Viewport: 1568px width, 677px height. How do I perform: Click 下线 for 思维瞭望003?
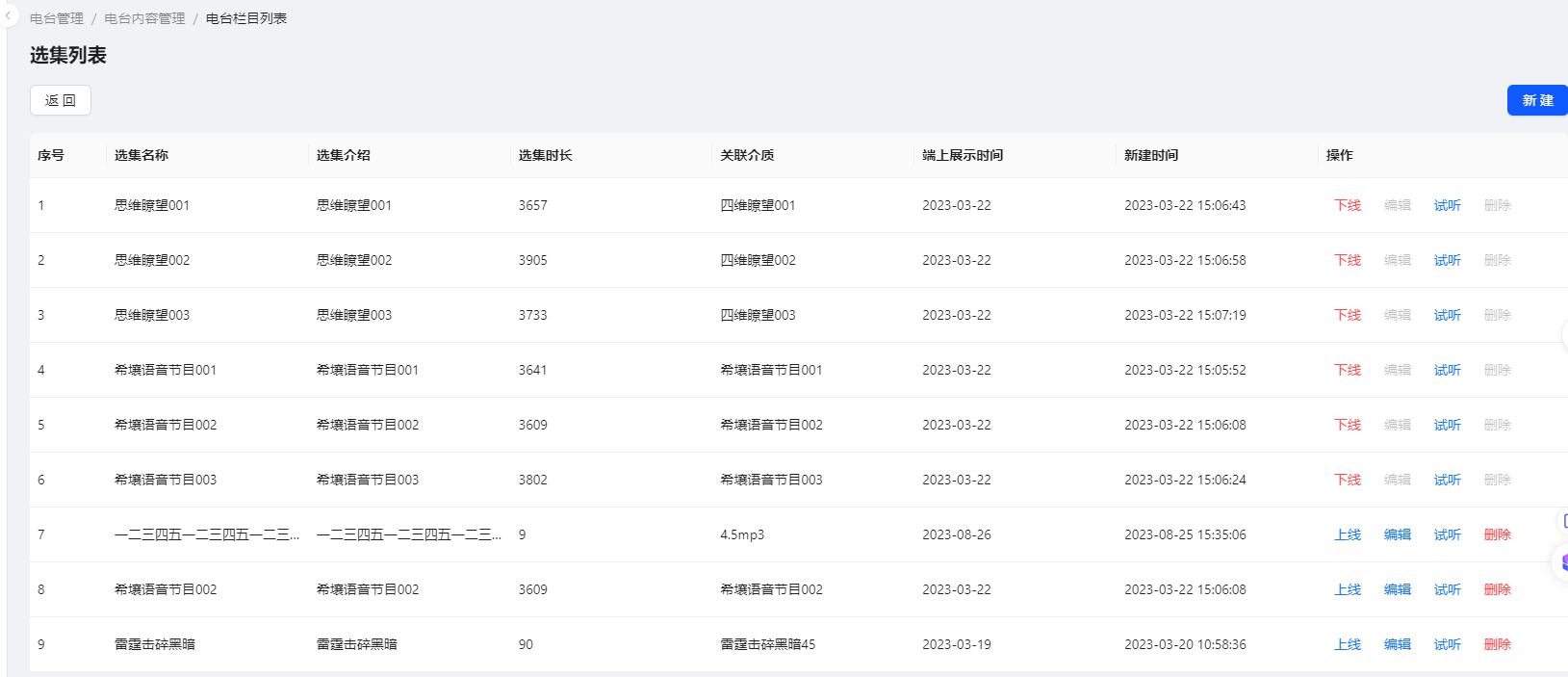coord(1347,315)
